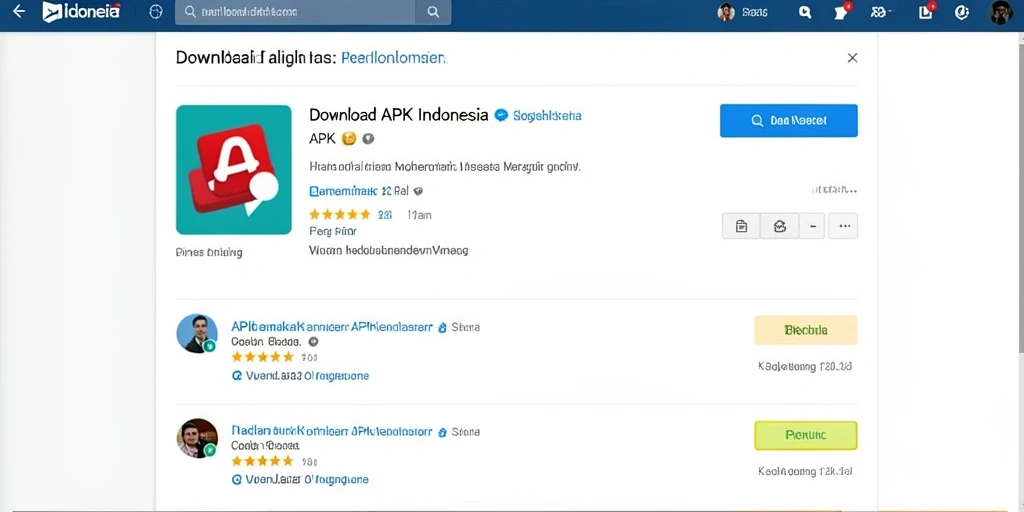
Task: Open second reviewer's avatar photo
Action: click(197, 438)
